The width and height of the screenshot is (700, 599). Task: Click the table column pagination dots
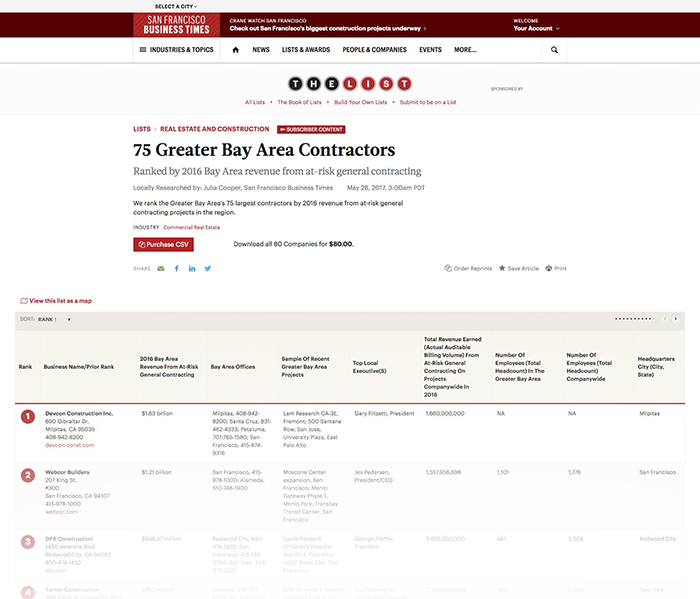click(634, 319)
